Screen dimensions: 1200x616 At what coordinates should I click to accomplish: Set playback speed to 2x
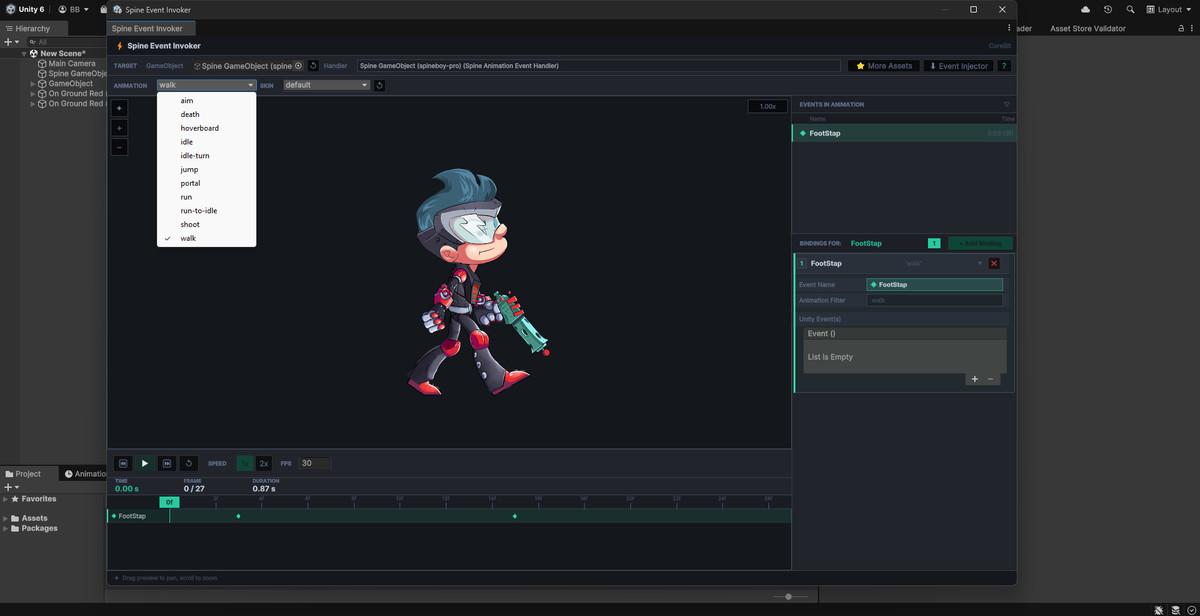(x=264, y=463)
